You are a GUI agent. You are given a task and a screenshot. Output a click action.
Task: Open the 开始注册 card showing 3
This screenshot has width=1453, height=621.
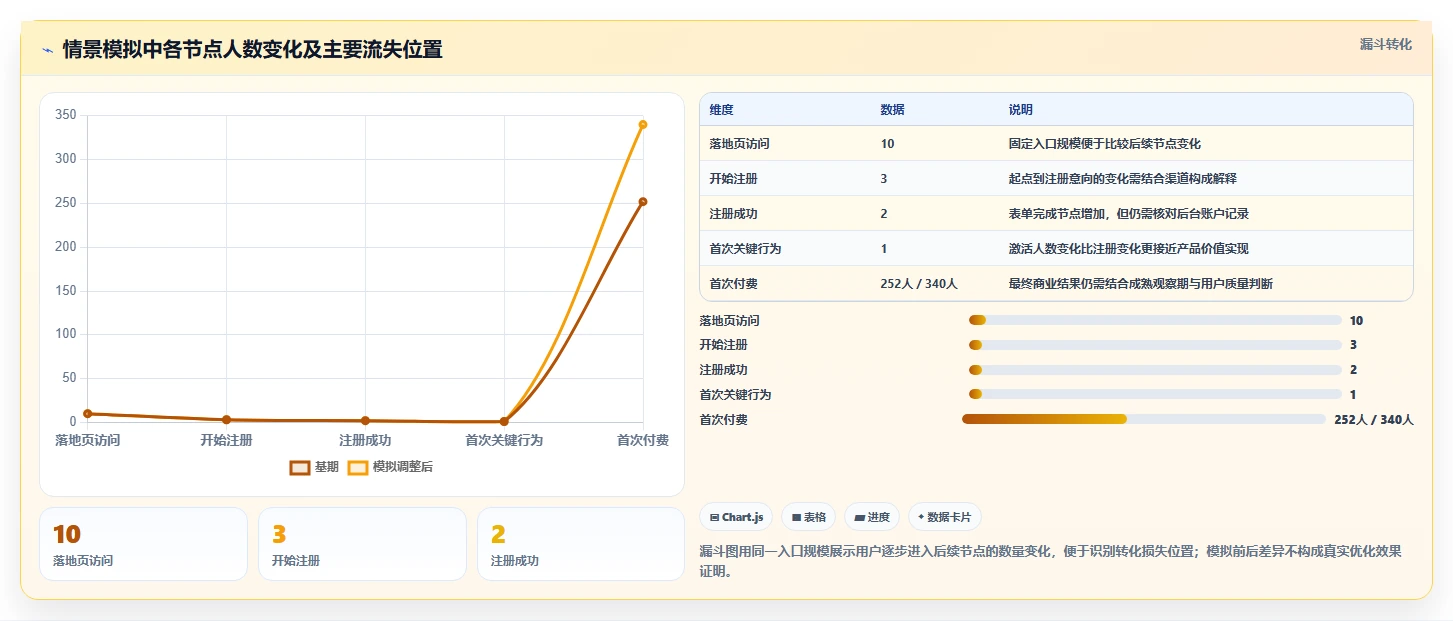362,544
